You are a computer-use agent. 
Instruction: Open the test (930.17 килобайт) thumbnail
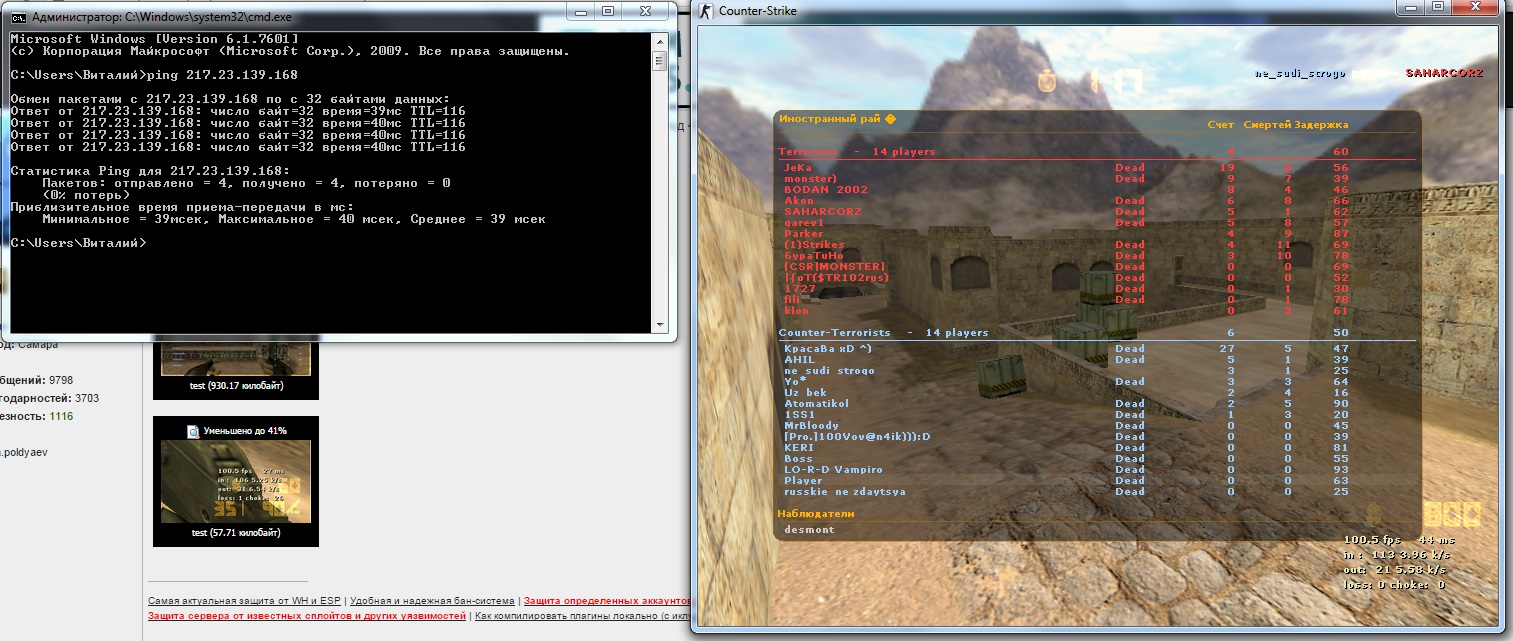click(236, 358)
